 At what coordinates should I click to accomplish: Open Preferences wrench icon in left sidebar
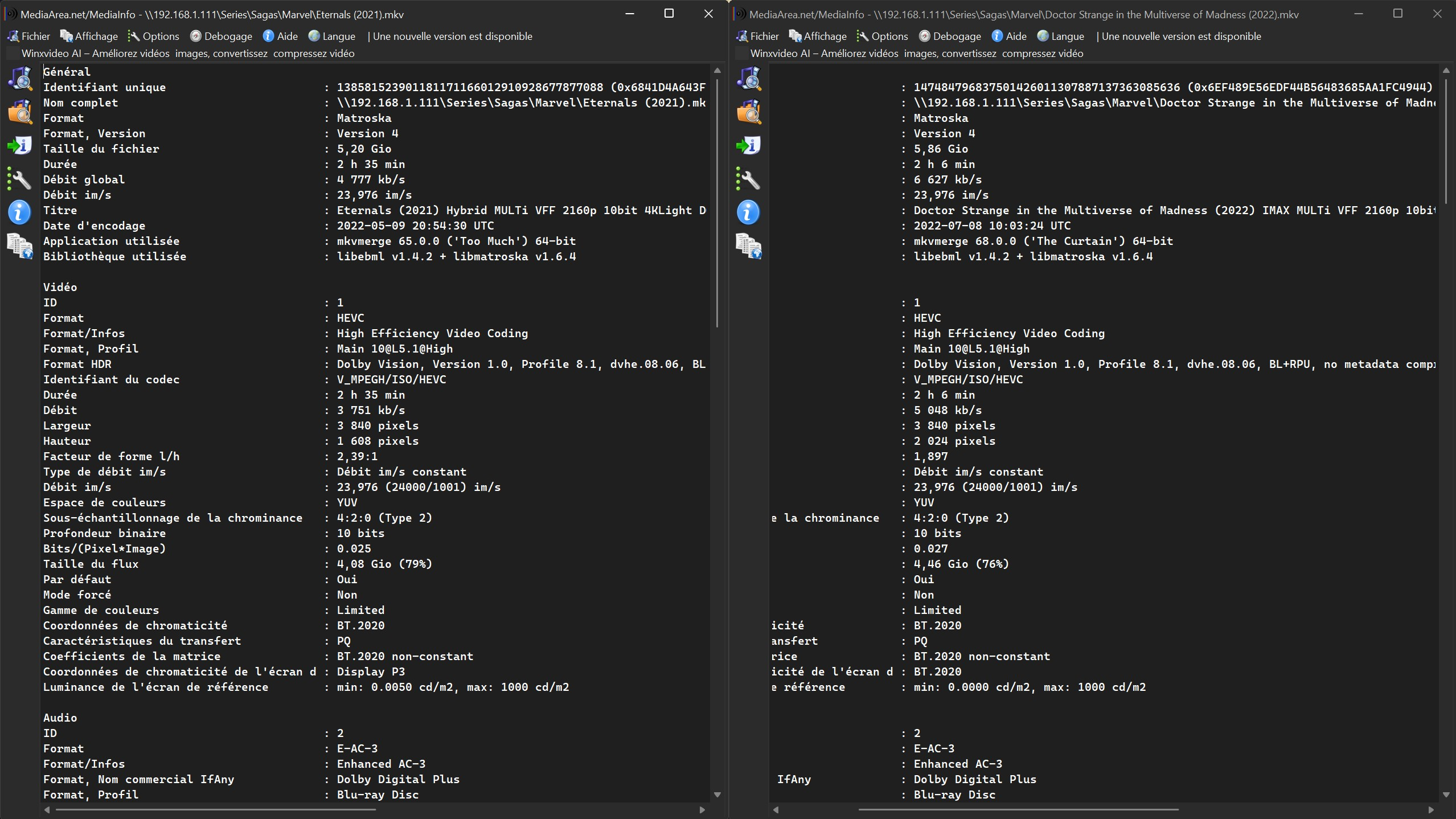point(20,179)
